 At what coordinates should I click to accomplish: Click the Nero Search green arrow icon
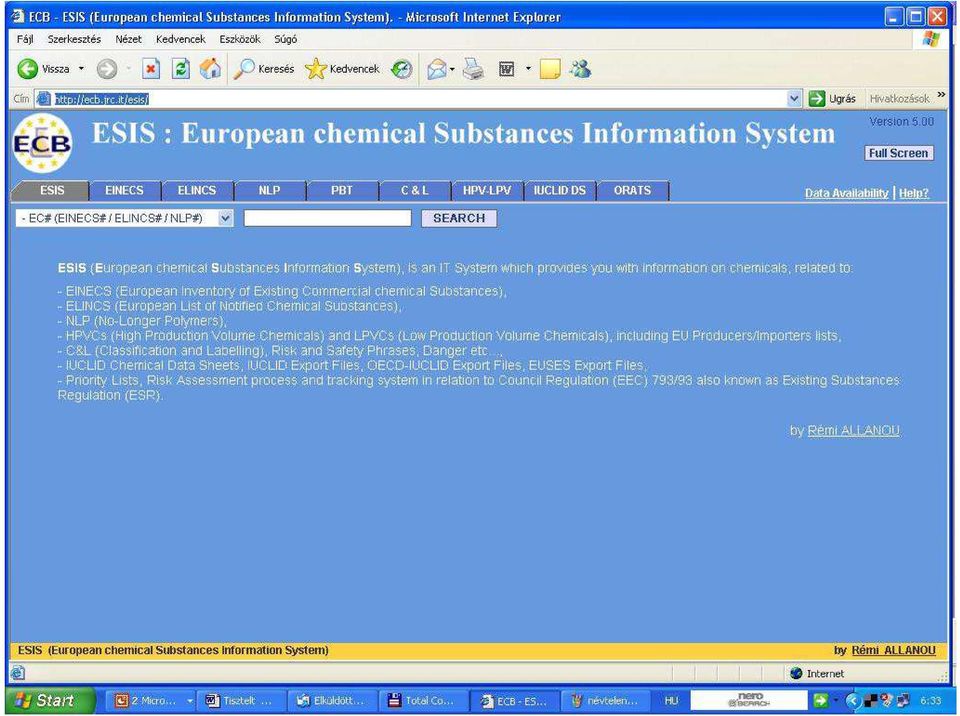click(x=820, y=700)
